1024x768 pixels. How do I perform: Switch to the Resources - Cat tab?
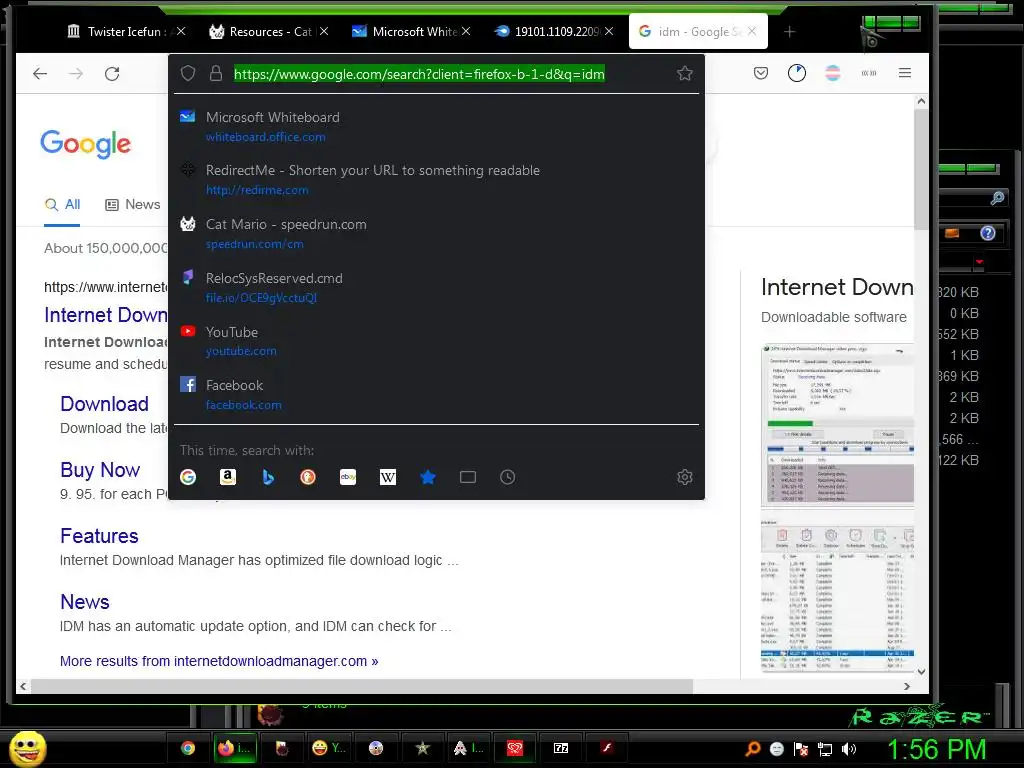coord(261,31)
